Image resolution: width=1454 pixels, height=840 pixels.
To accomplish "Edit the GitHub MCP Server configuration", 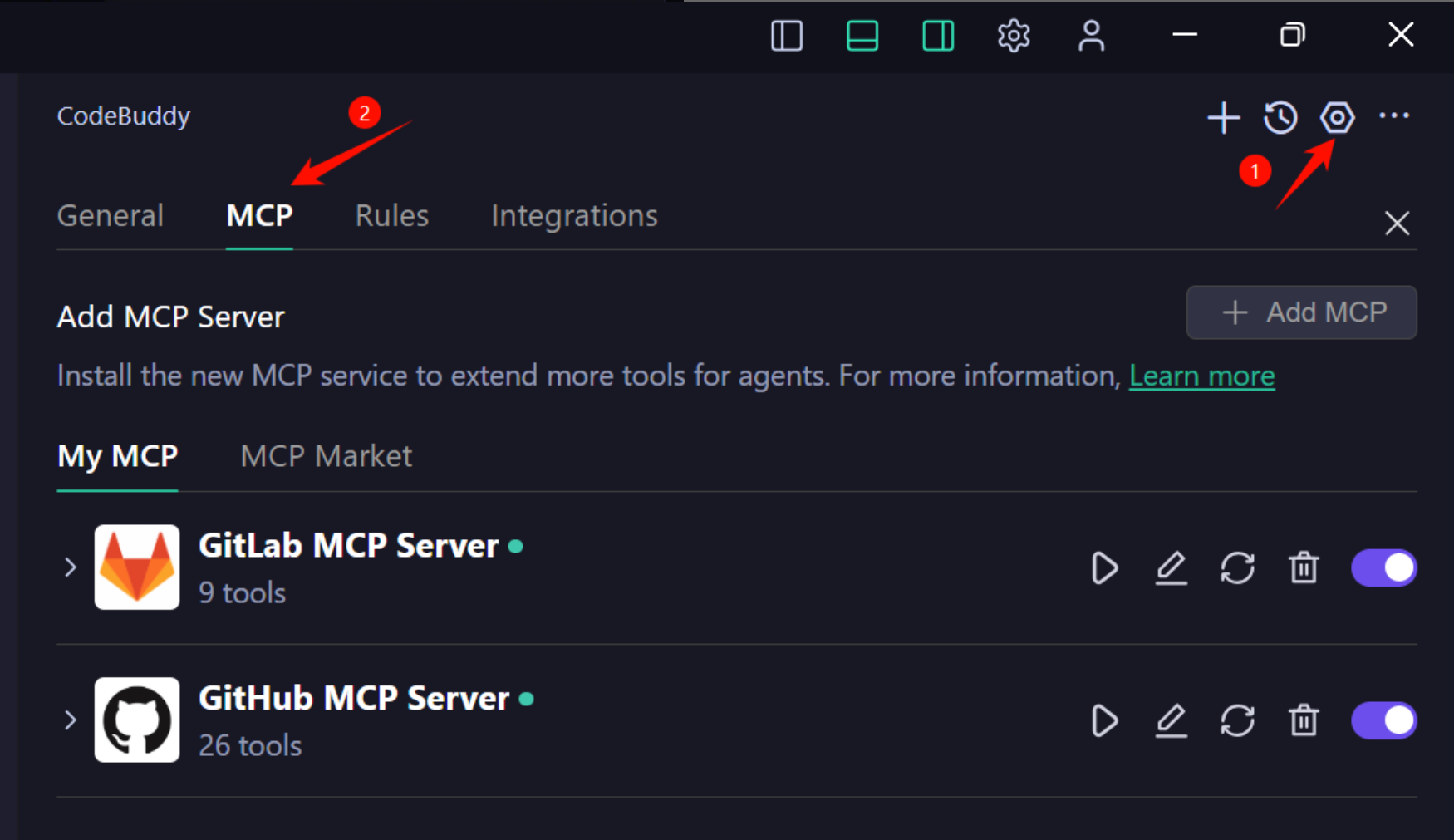I will coord(1171,720).
